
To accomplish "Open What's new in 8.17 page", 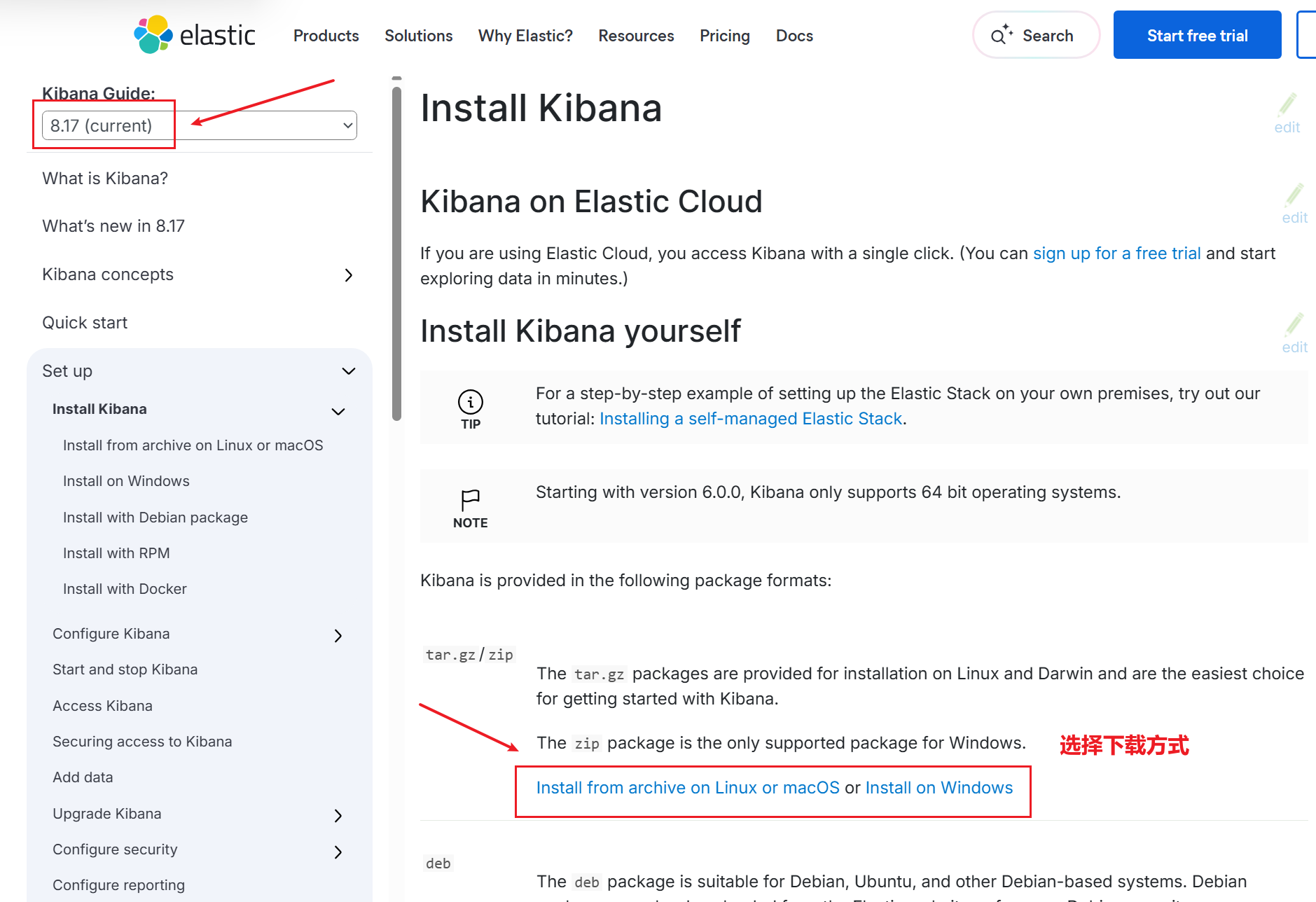I will (113, 226).
